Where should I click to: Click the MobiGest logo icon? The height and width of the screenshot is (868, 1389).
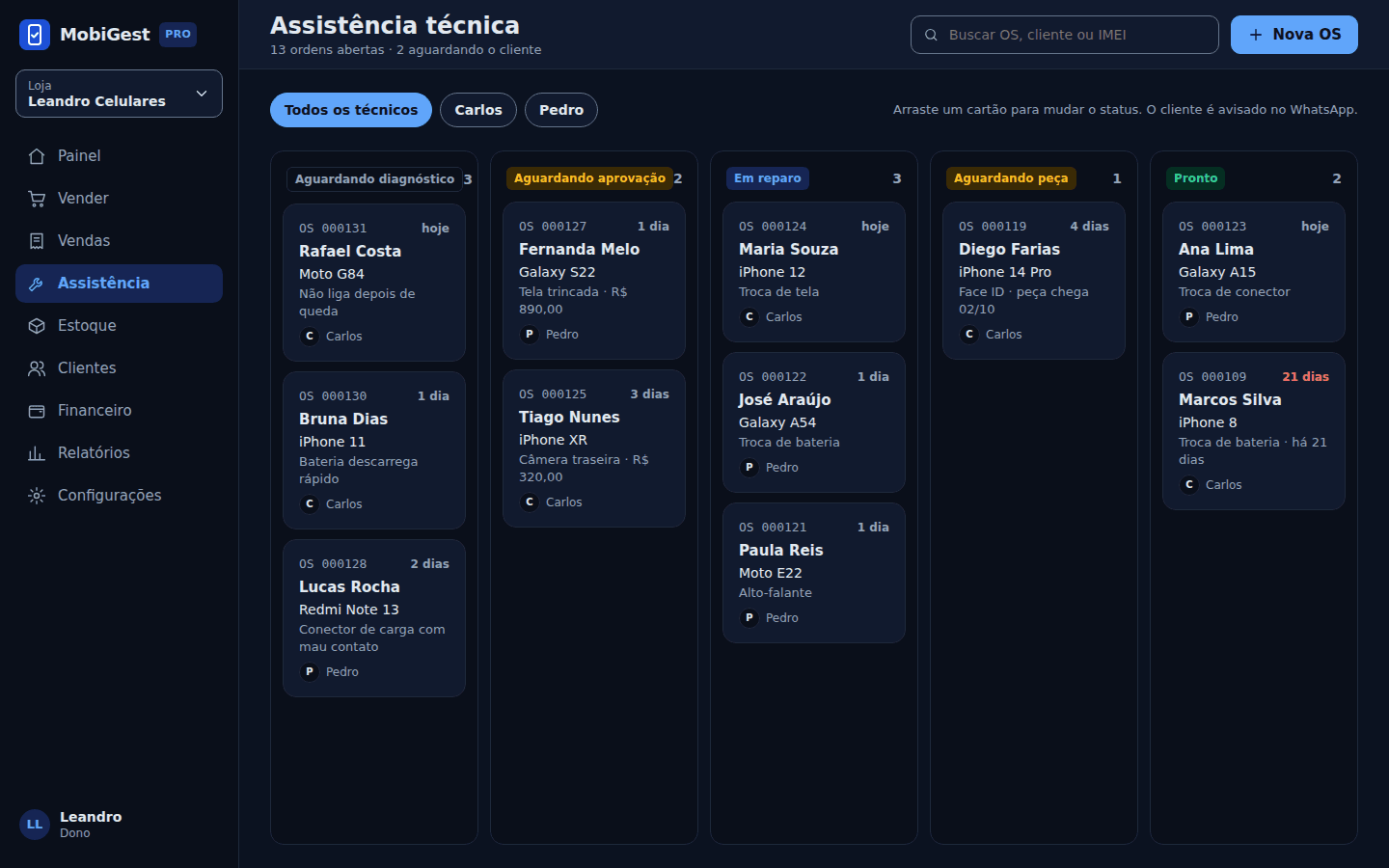35,35
